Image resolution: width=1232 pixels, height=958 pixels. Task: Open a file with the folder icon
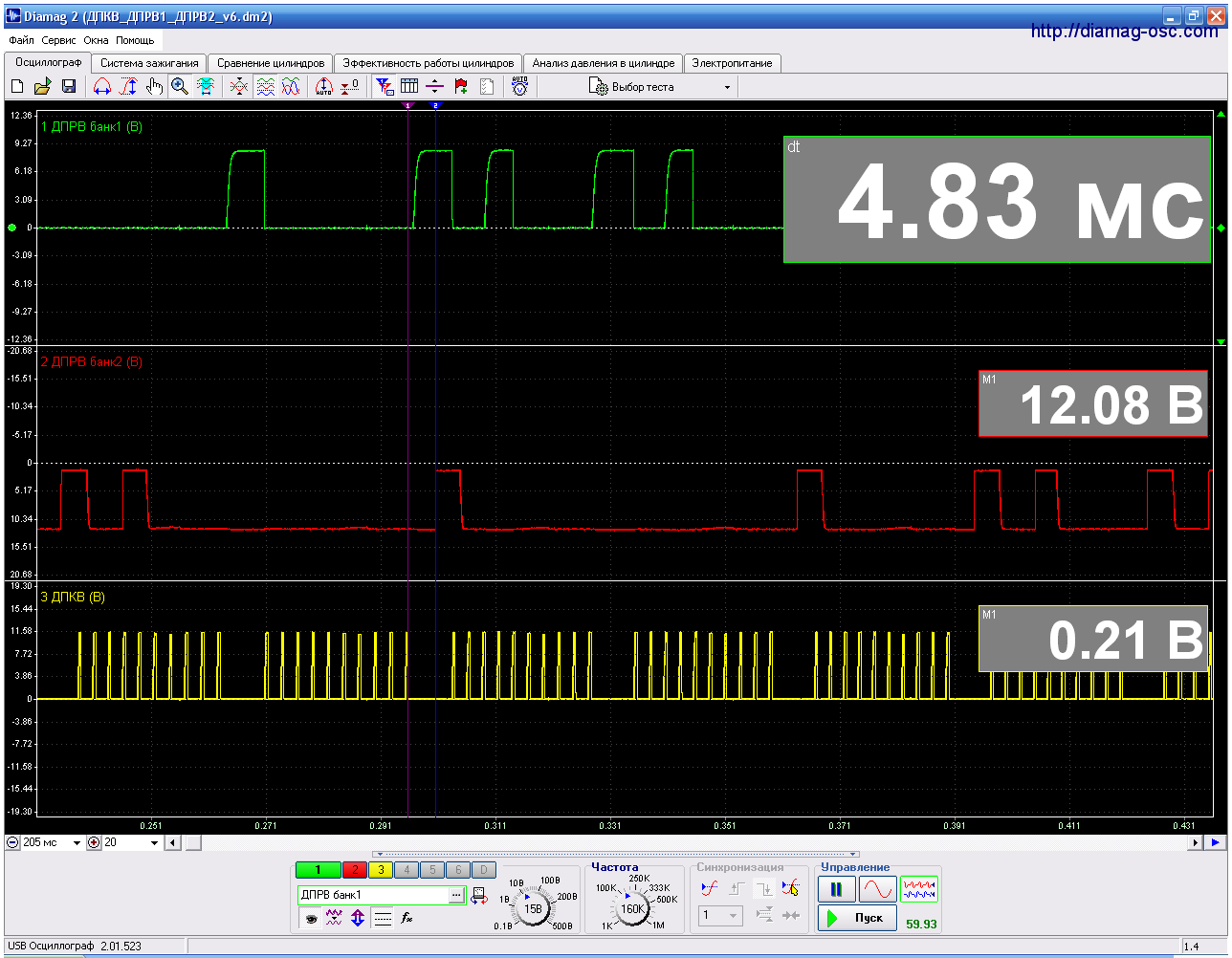coord(42,87)
